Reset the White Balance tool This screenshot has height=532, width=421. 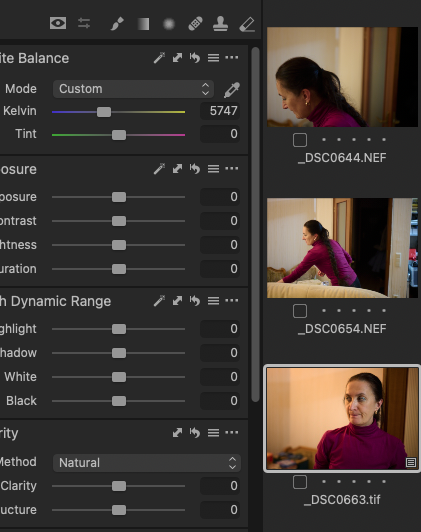[x=195, y=58]
